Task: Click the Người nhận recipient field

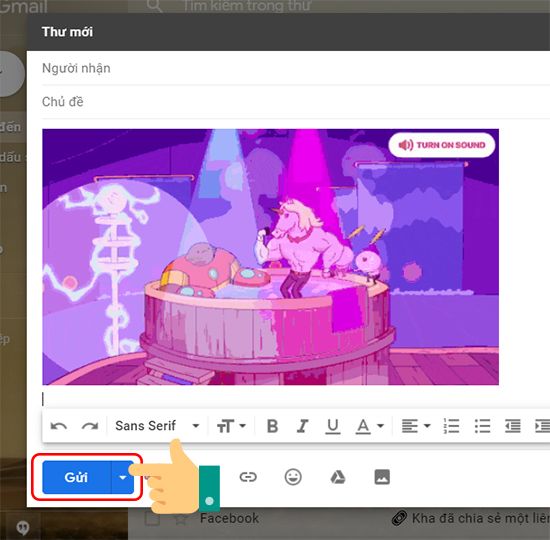Action: [296, 68]
